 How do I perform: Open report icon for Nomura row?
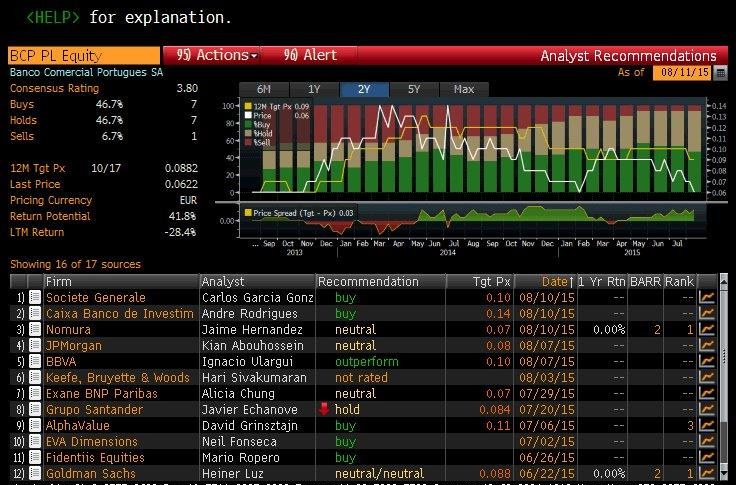point(35,329)
